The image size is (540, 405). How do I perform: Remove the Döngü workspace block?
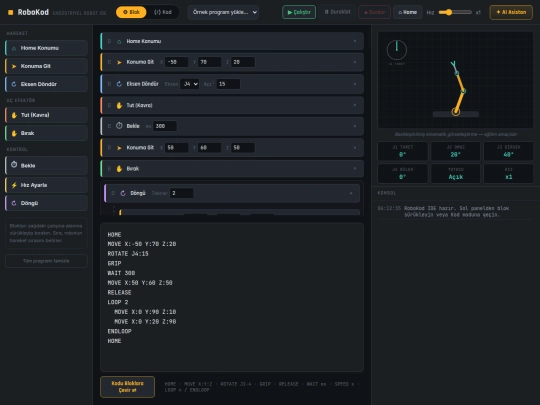pos(351,193)
